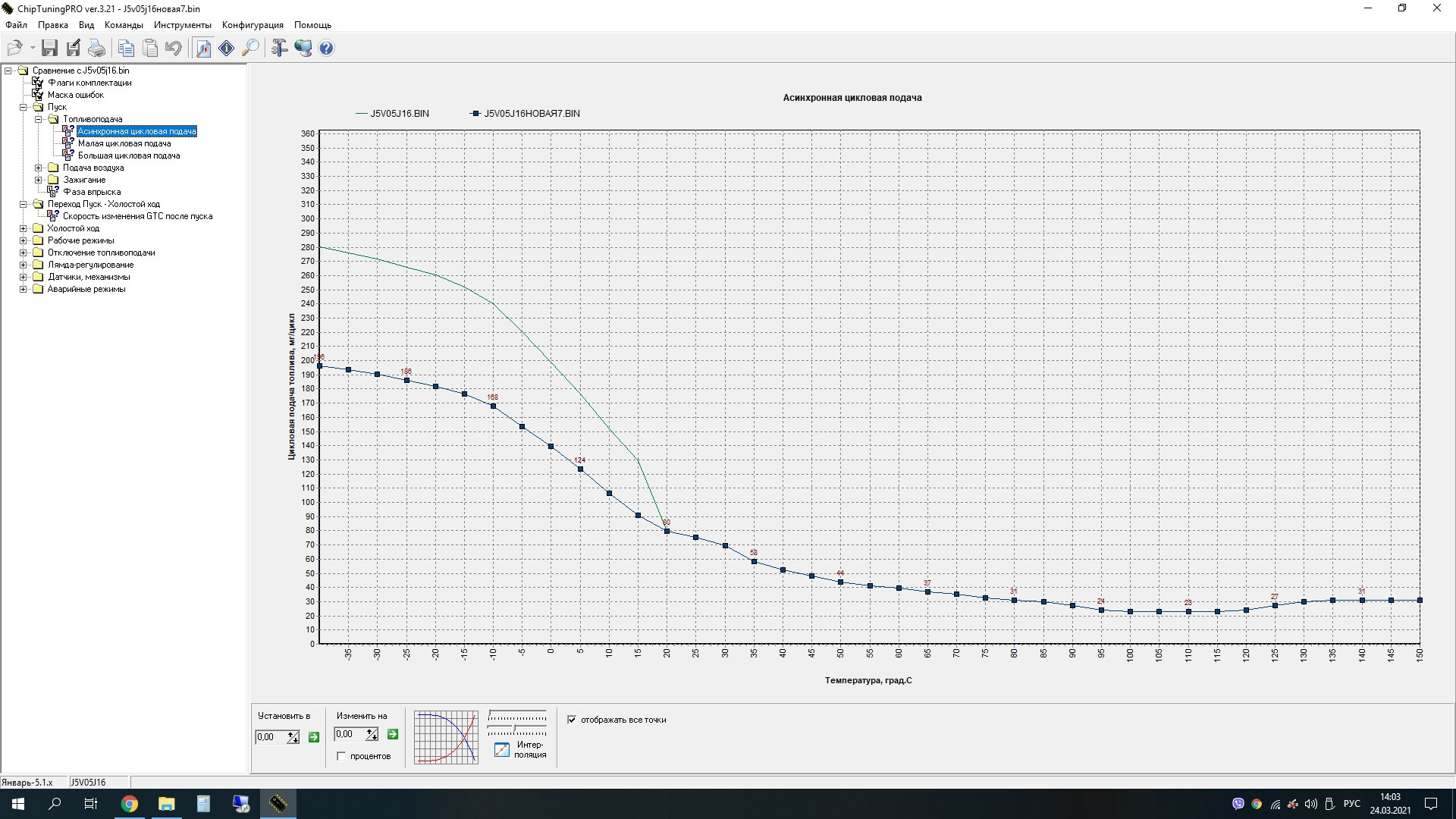Open the hammer and wrench settings icon
The image size is (1456, 819).
[x=279, y=49]
